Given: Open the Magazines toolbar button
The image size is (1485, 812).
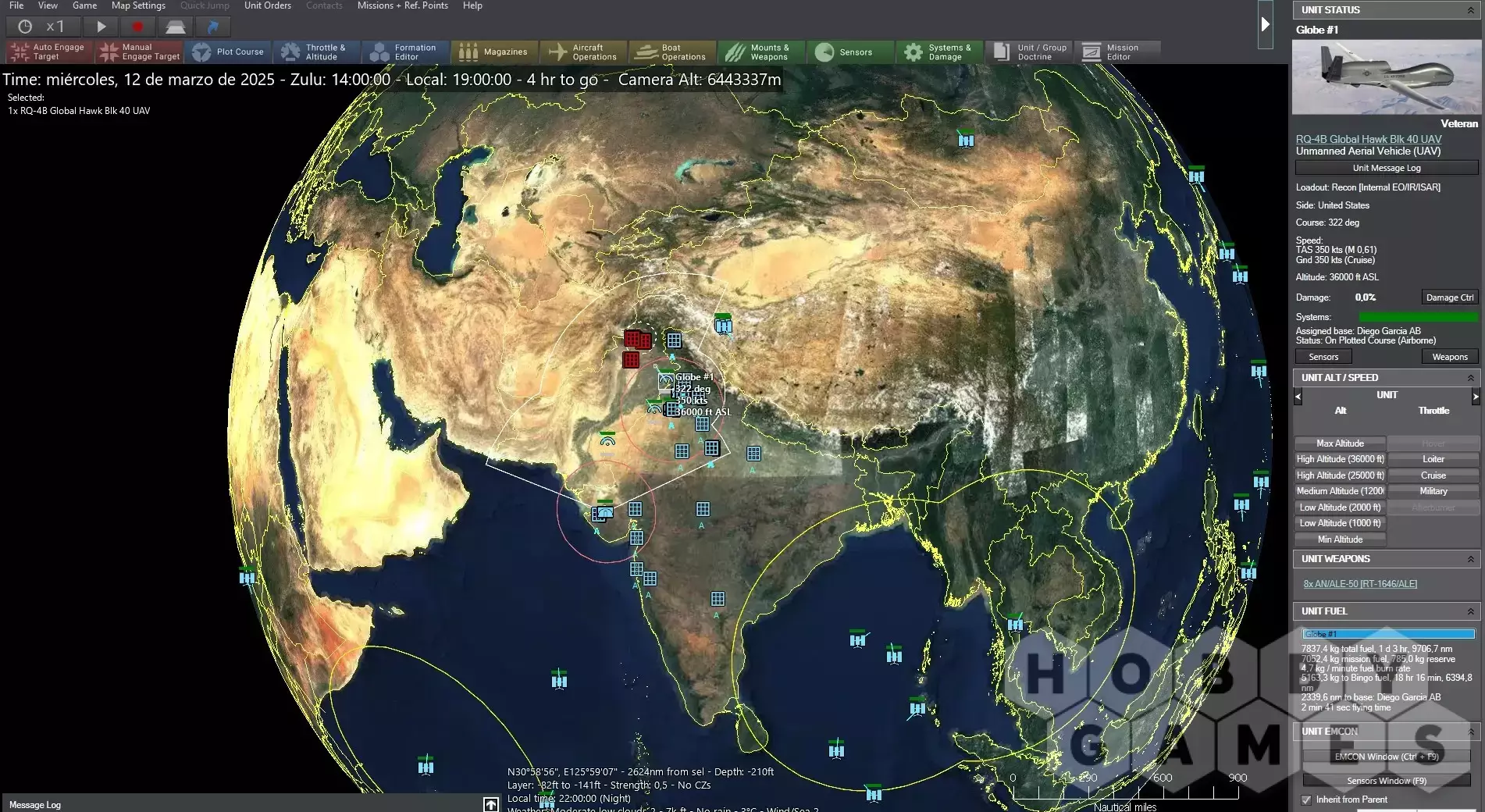Looking at the screenshot, I should coord(494,52).
